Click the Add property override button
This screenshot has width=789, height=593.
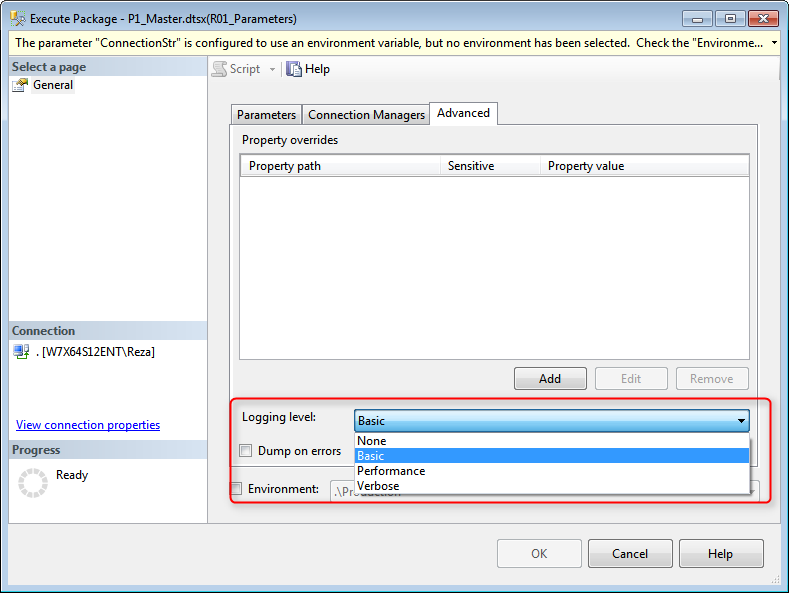tap(550, 379)
